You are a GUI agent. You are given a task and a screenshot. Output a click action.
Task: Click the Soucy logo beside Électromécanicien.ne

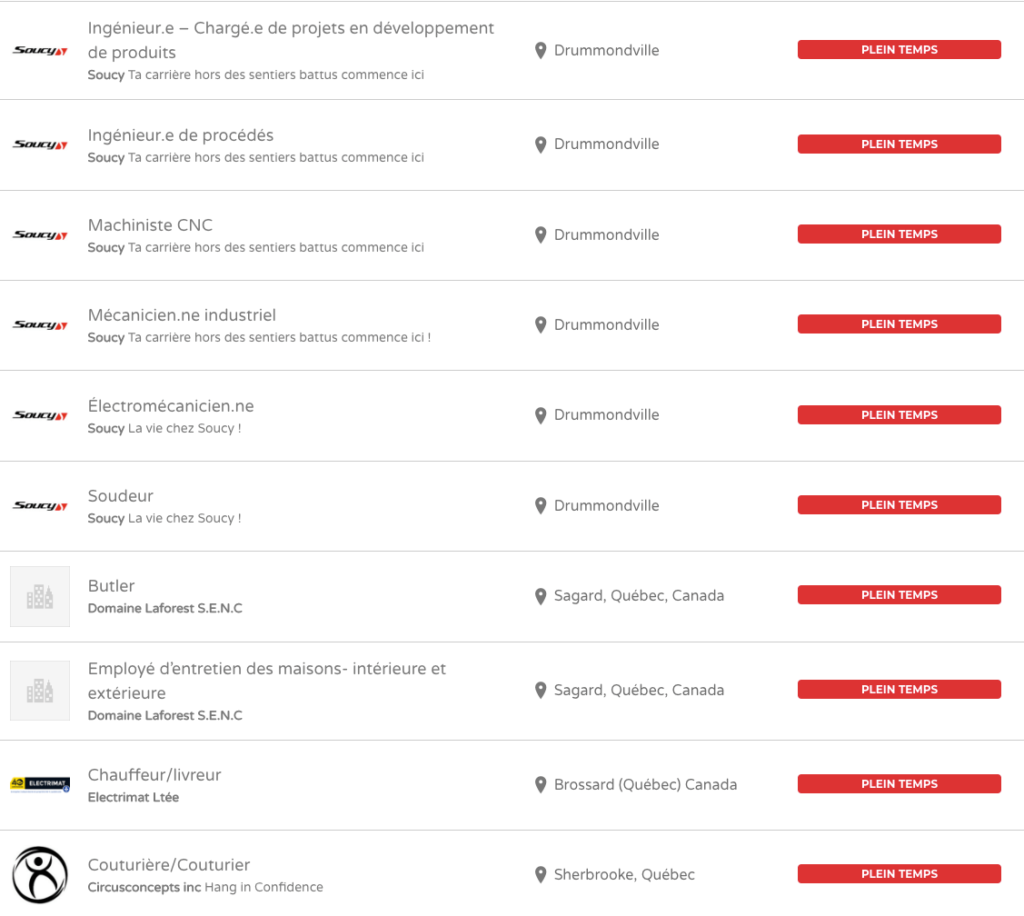[40, 415]
